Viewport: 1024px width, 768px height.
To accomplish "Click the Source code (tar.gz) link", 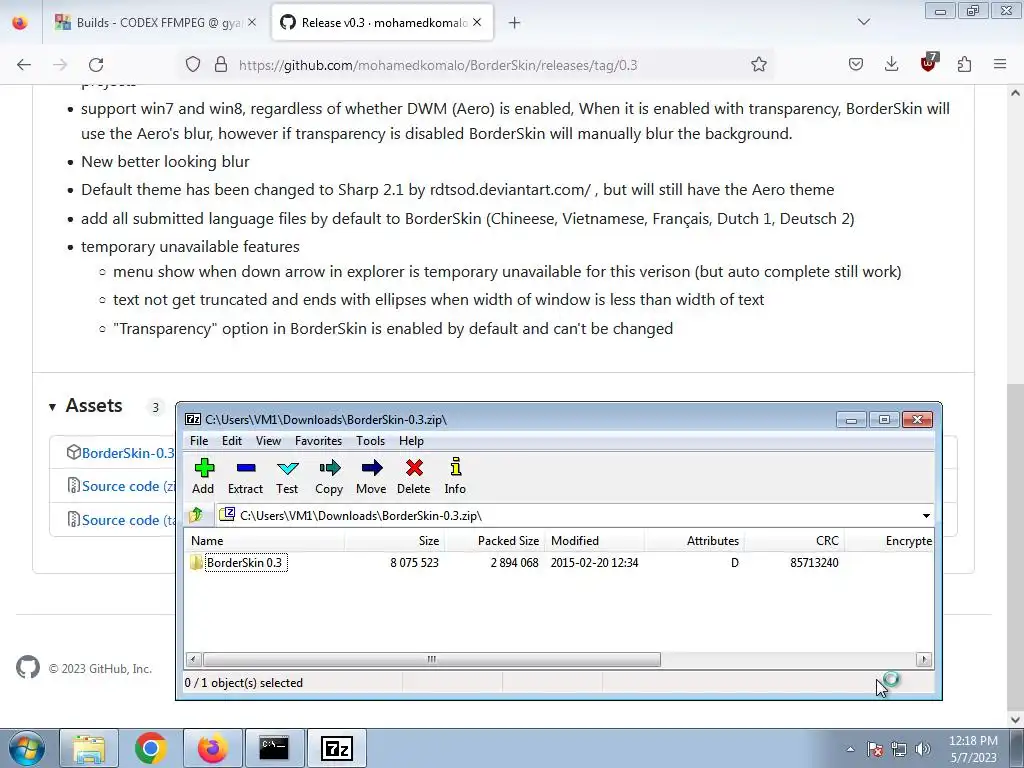I will click(x=129, y=520).
